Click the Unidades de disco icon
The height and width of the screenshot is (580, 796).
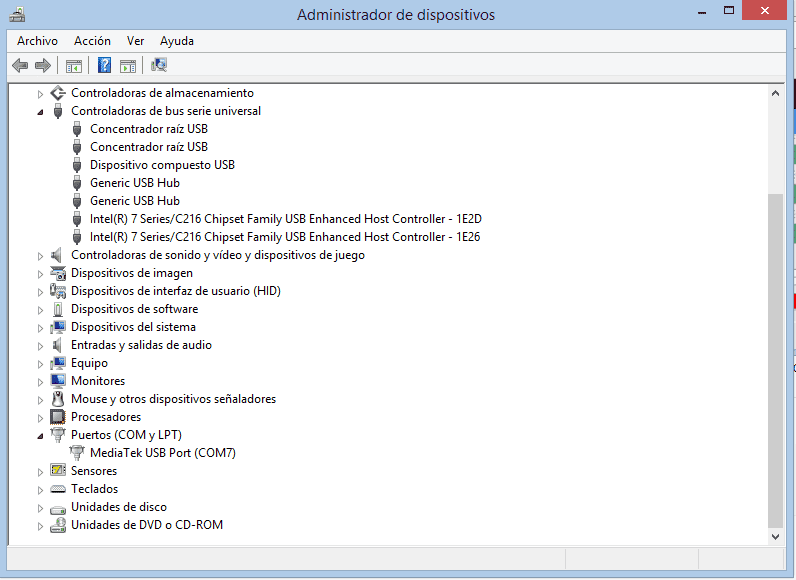[58, 509]
